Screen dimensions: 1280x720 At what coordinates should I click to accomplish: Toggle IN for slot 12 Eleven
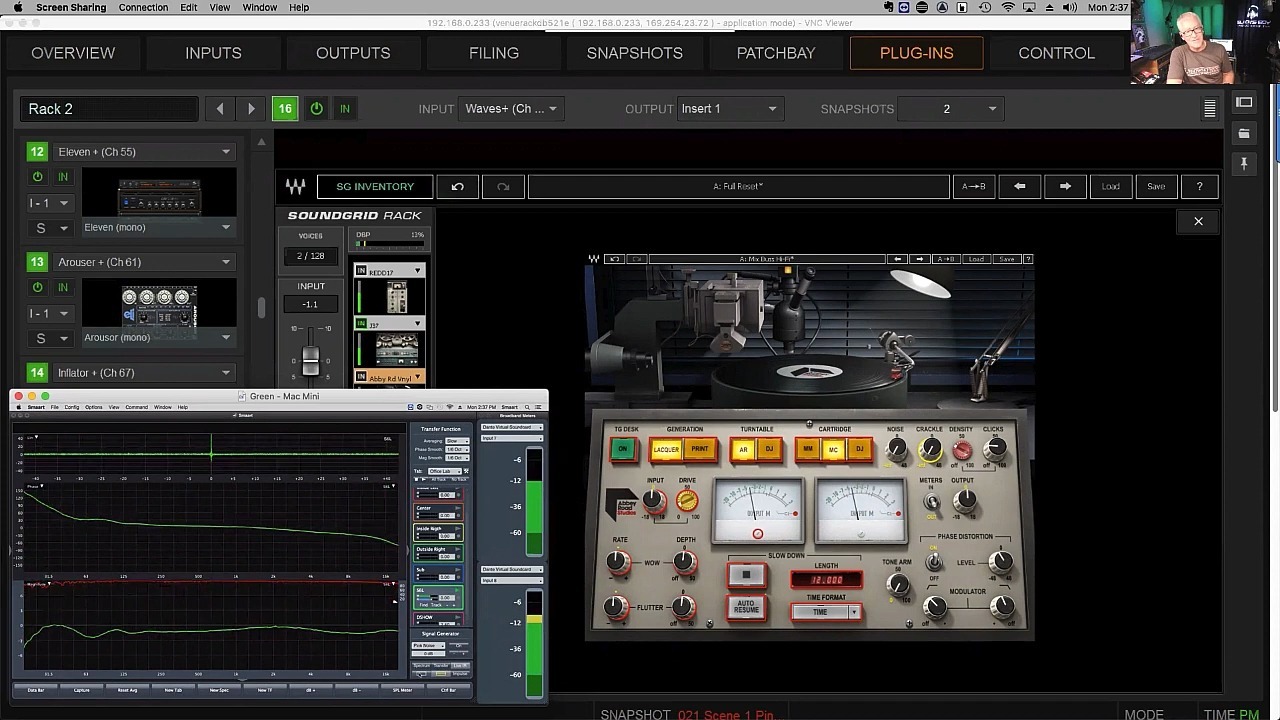click(x=63, y=177)
